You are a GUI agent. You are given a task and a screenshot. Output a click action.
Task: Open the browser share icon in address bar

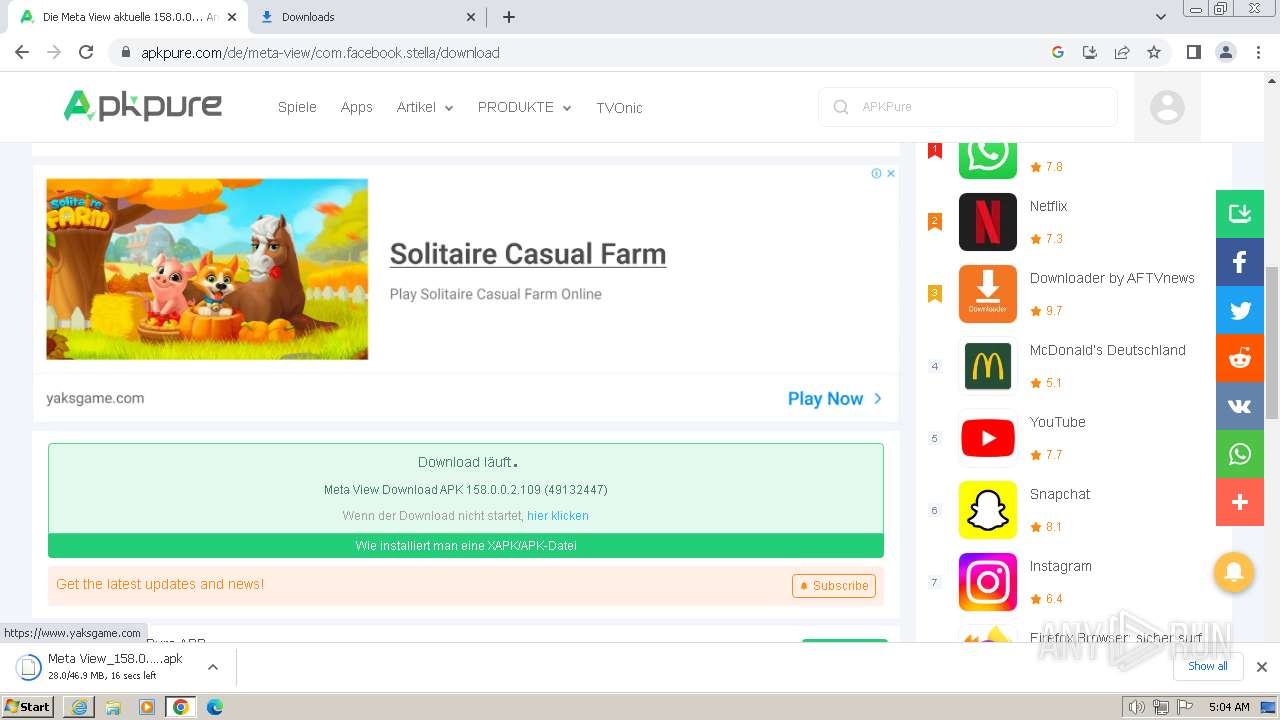[1122, 52]
